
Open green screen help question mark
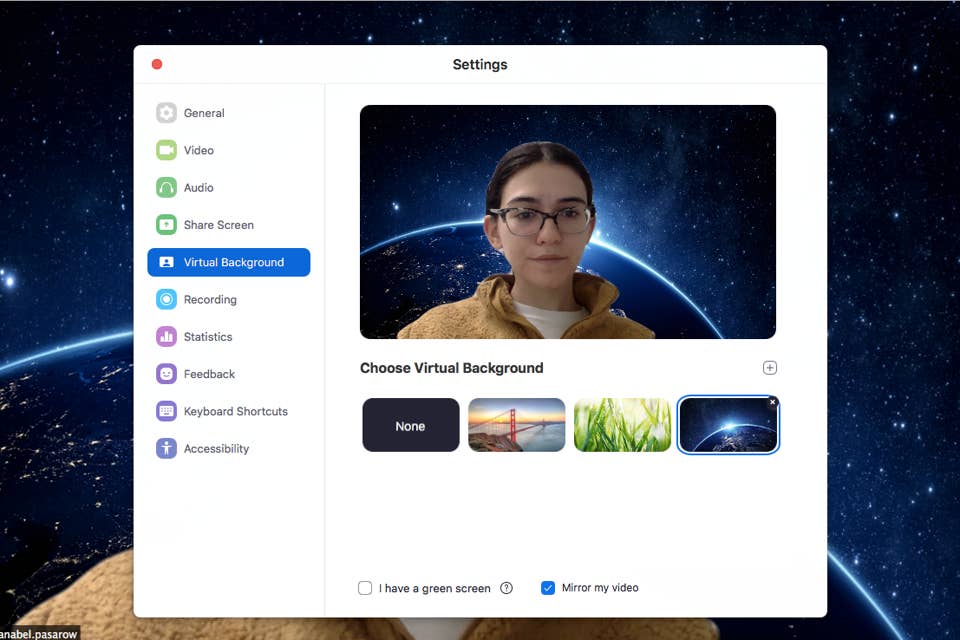506,588
